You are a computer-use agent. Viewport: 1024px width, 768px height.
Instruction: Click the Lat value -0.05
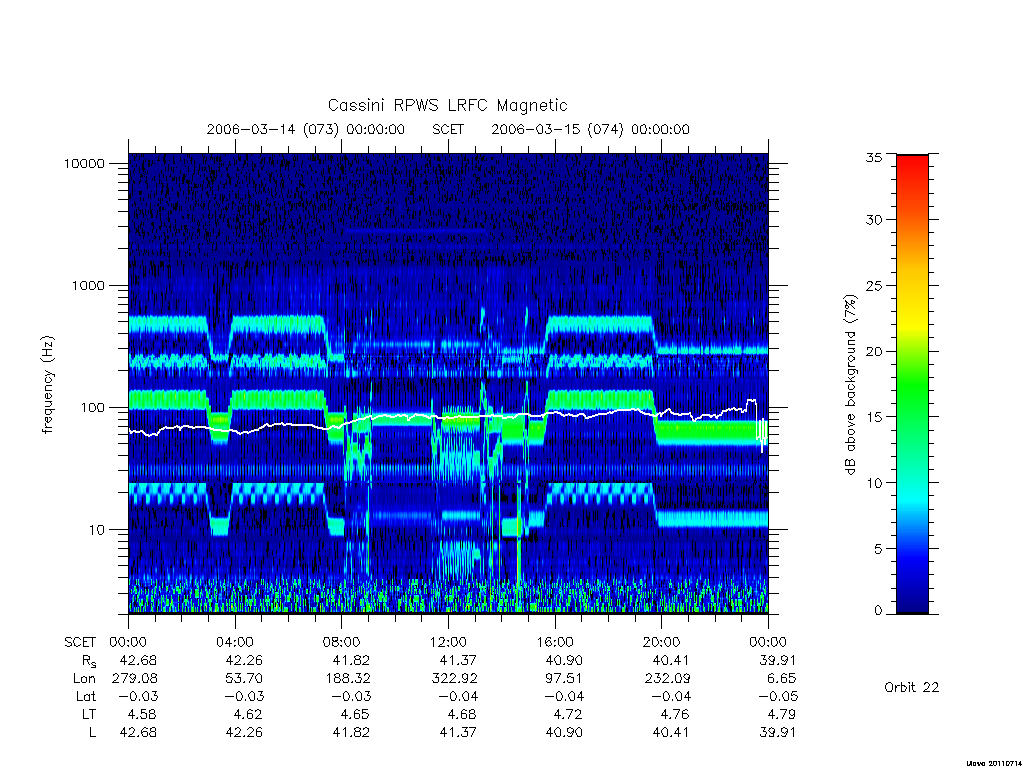click(778, 697)
